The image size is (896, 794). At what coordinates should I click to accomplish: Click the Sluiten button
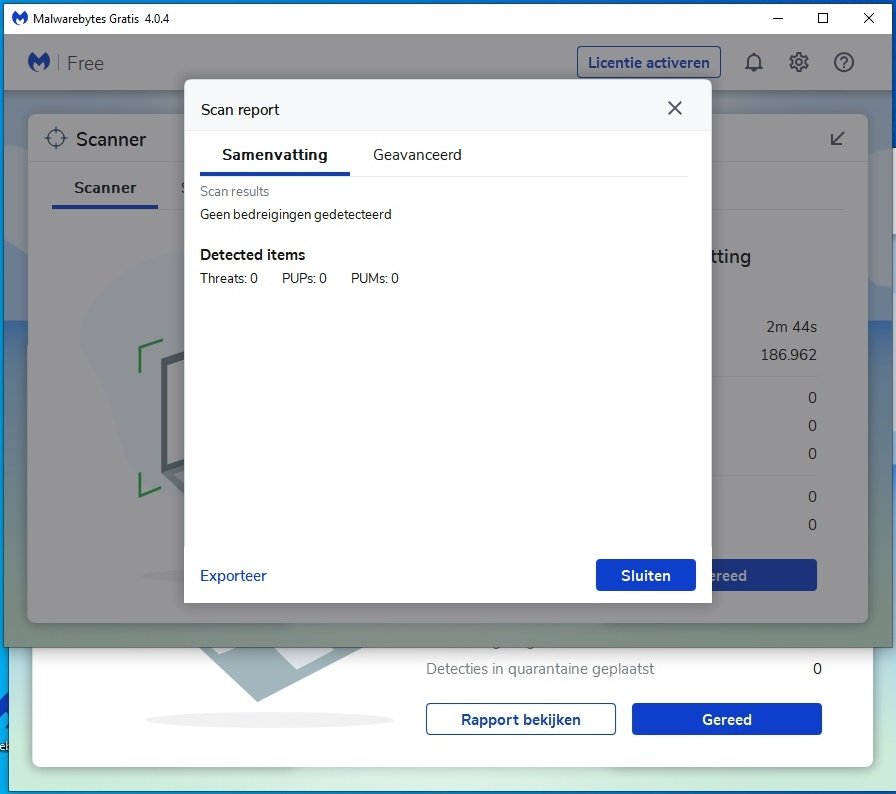pos(646,575)
